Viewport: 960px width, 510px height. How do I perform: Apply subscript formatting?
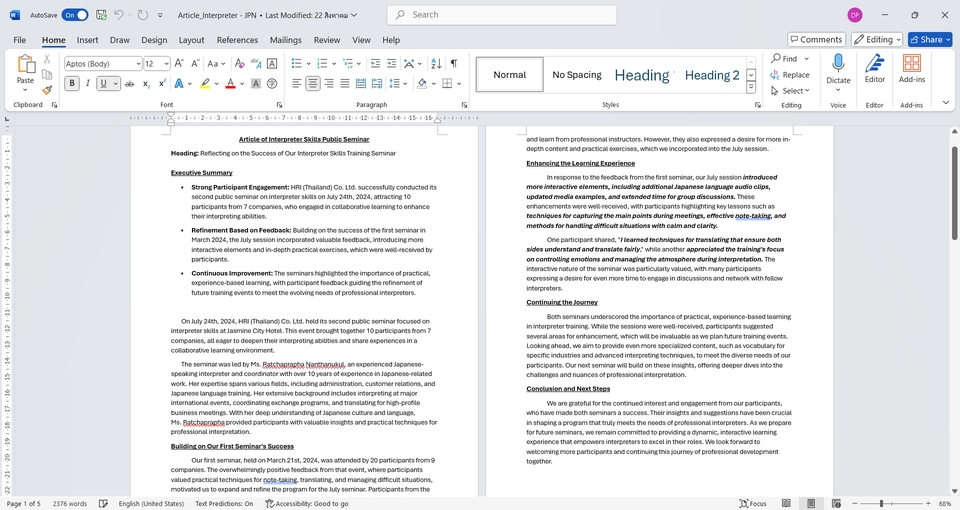coord(146,83)
